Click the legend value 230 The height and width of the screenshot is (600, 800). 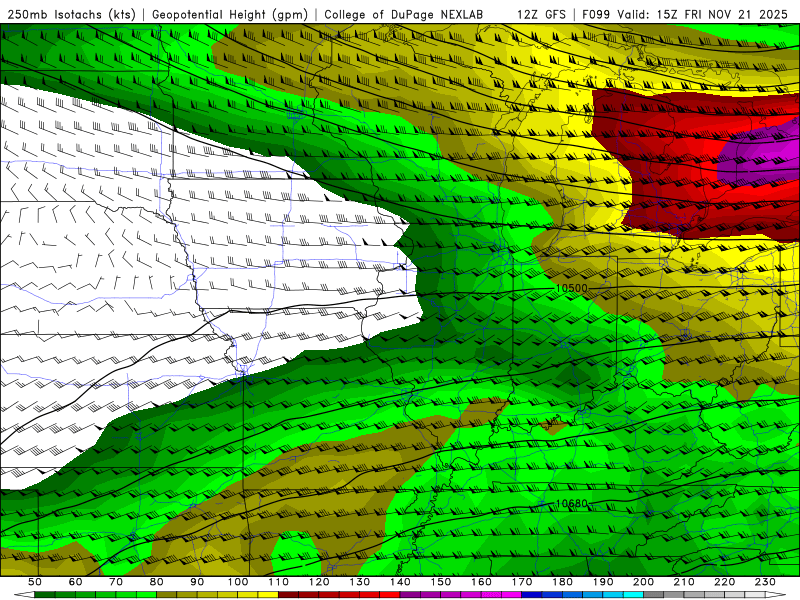(x=765, y=582)
